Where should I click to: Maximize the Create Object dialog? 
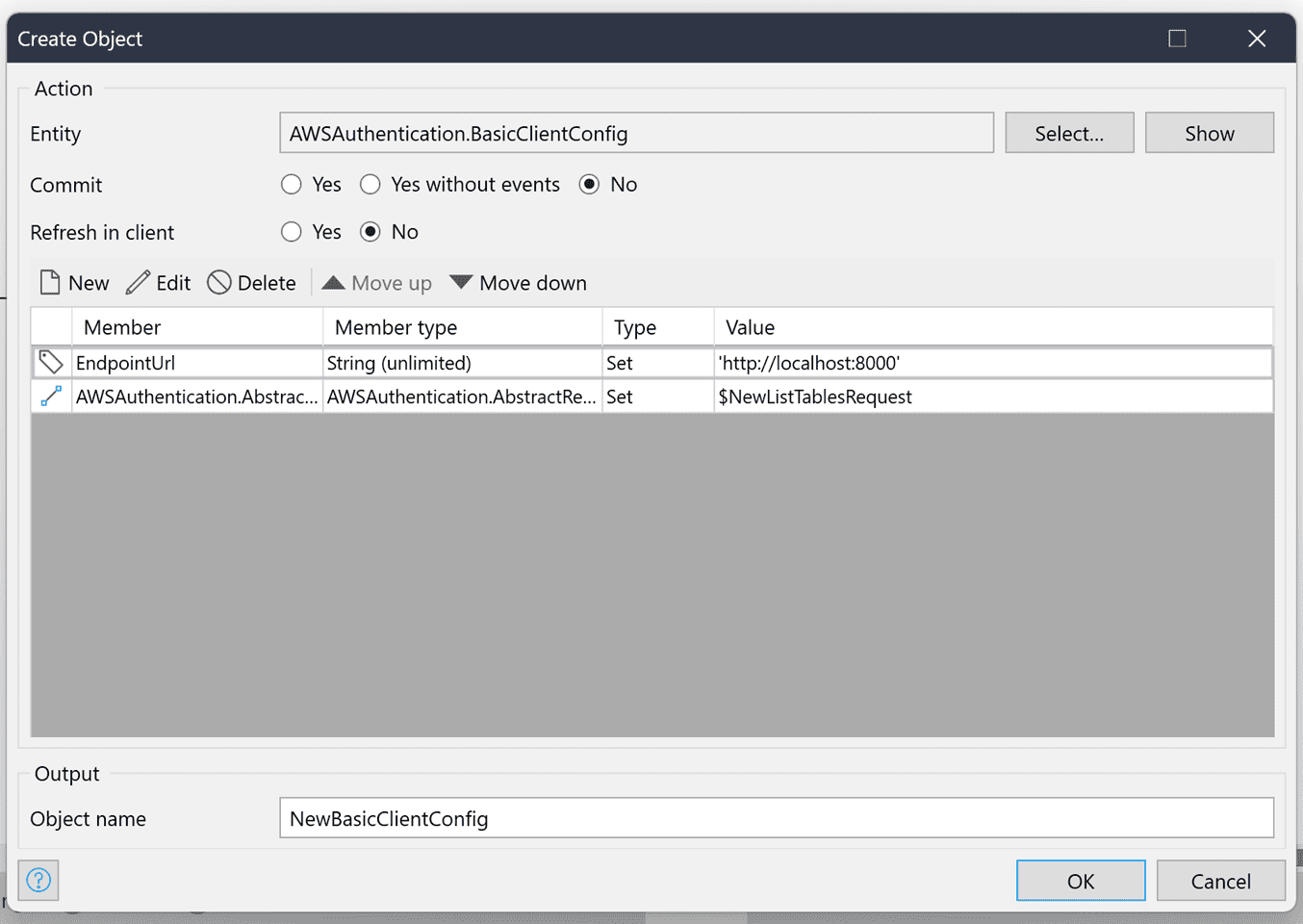click(1178, 38)
